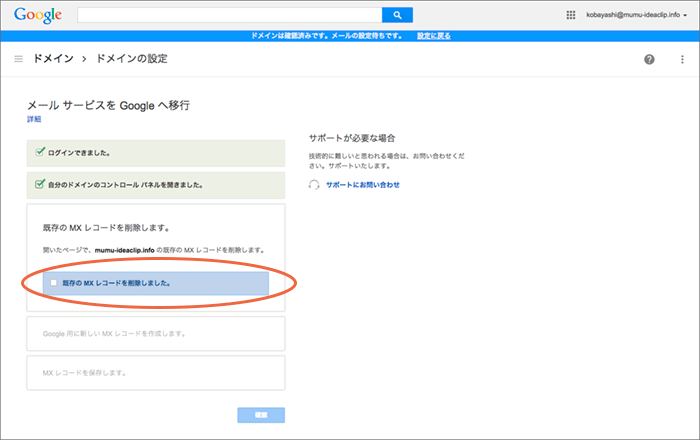
Task: Click the サポートにお問い合わせ link
Action: [x=362, y=185]
